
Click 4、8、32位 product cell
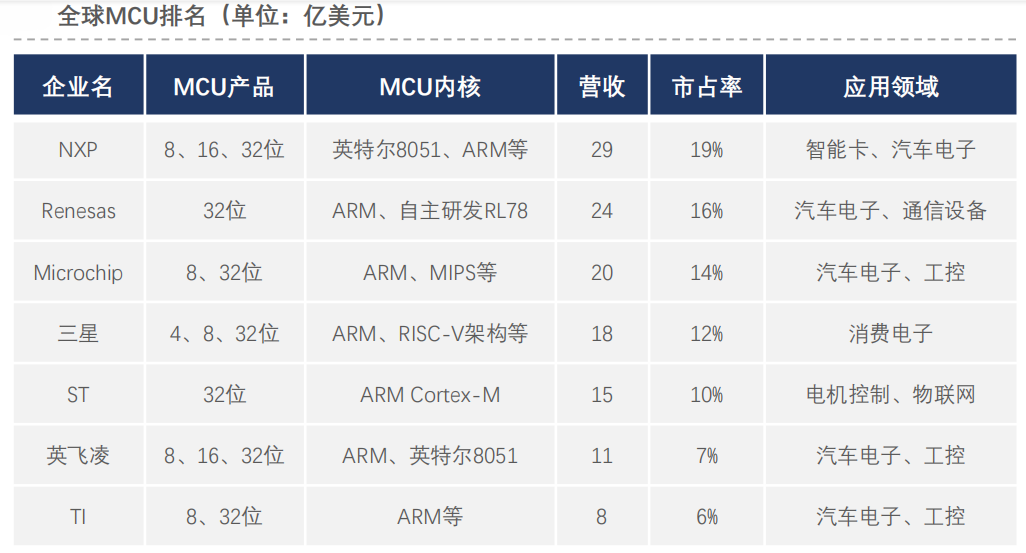coord(224,334)
